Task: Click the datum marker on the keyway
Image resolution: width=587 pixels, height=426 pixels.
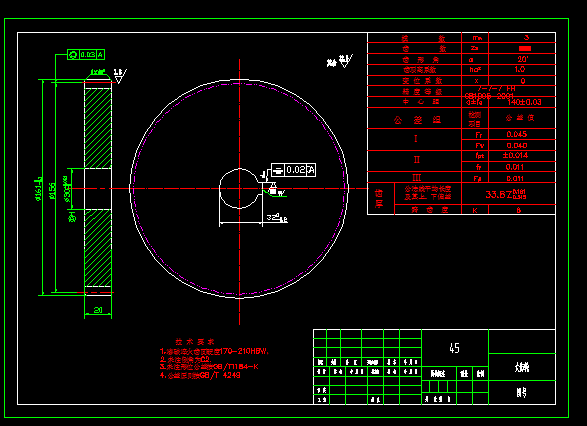Action: click(273, 188)
